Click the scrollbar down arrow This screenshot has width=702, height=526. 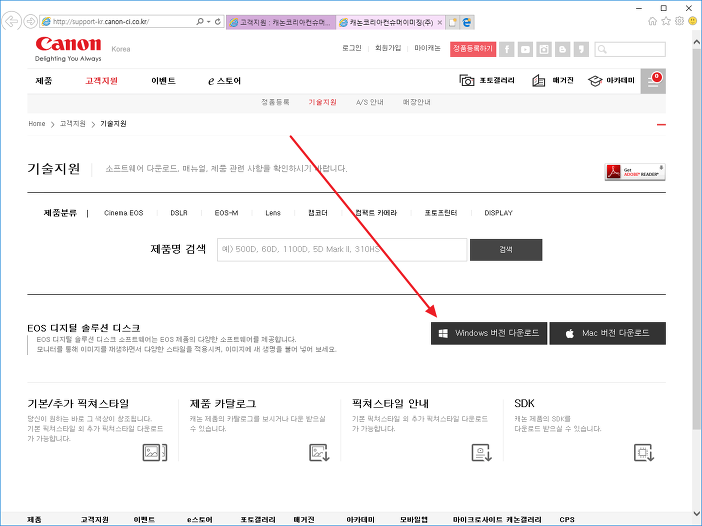(696, 513)
